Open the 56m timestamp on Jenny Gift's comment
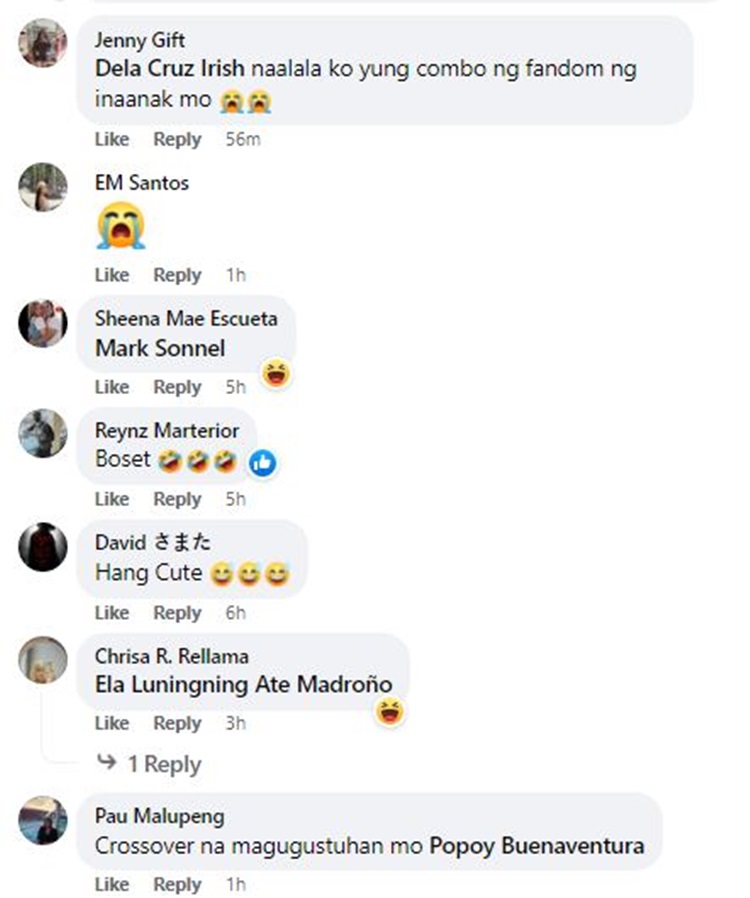750x898 pixels. (x=243, y=139)
